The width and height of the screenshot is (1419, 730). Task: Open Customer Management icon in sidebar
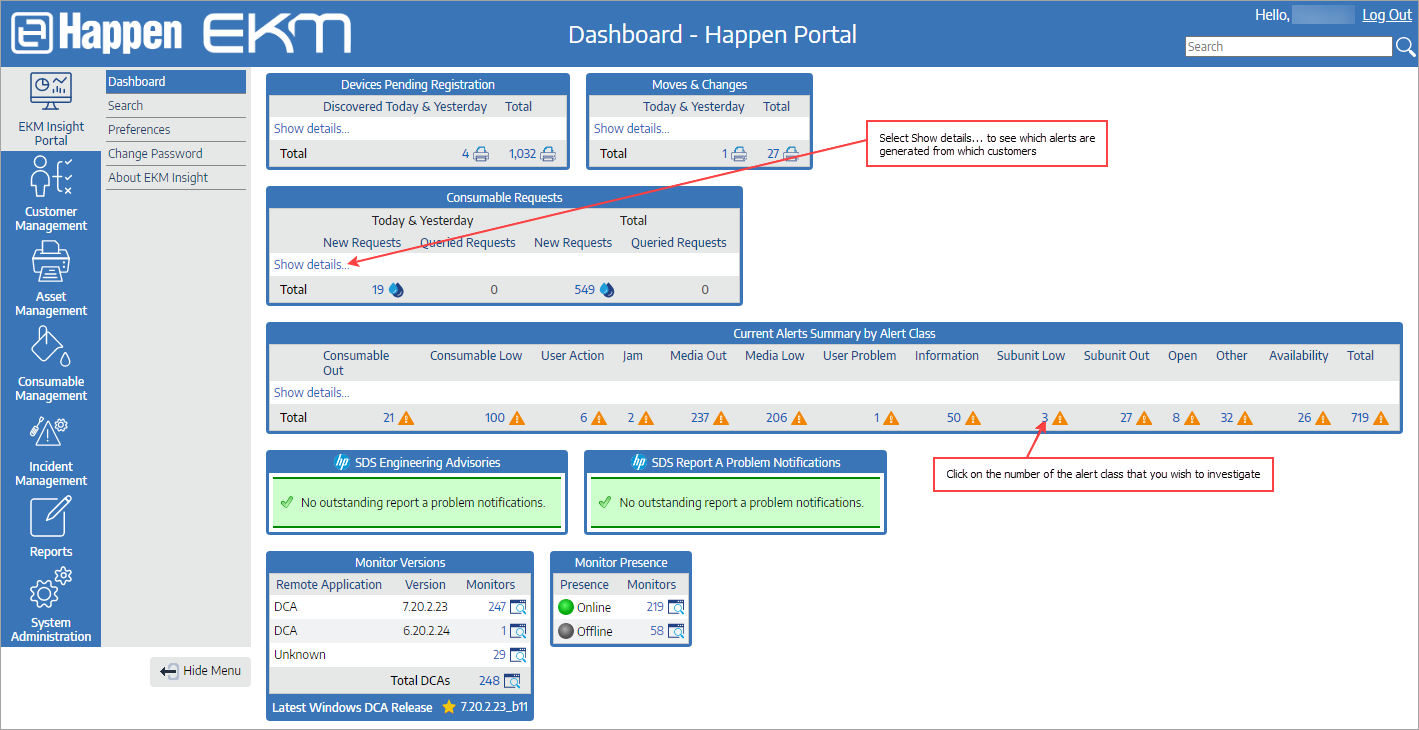[51, 177]
